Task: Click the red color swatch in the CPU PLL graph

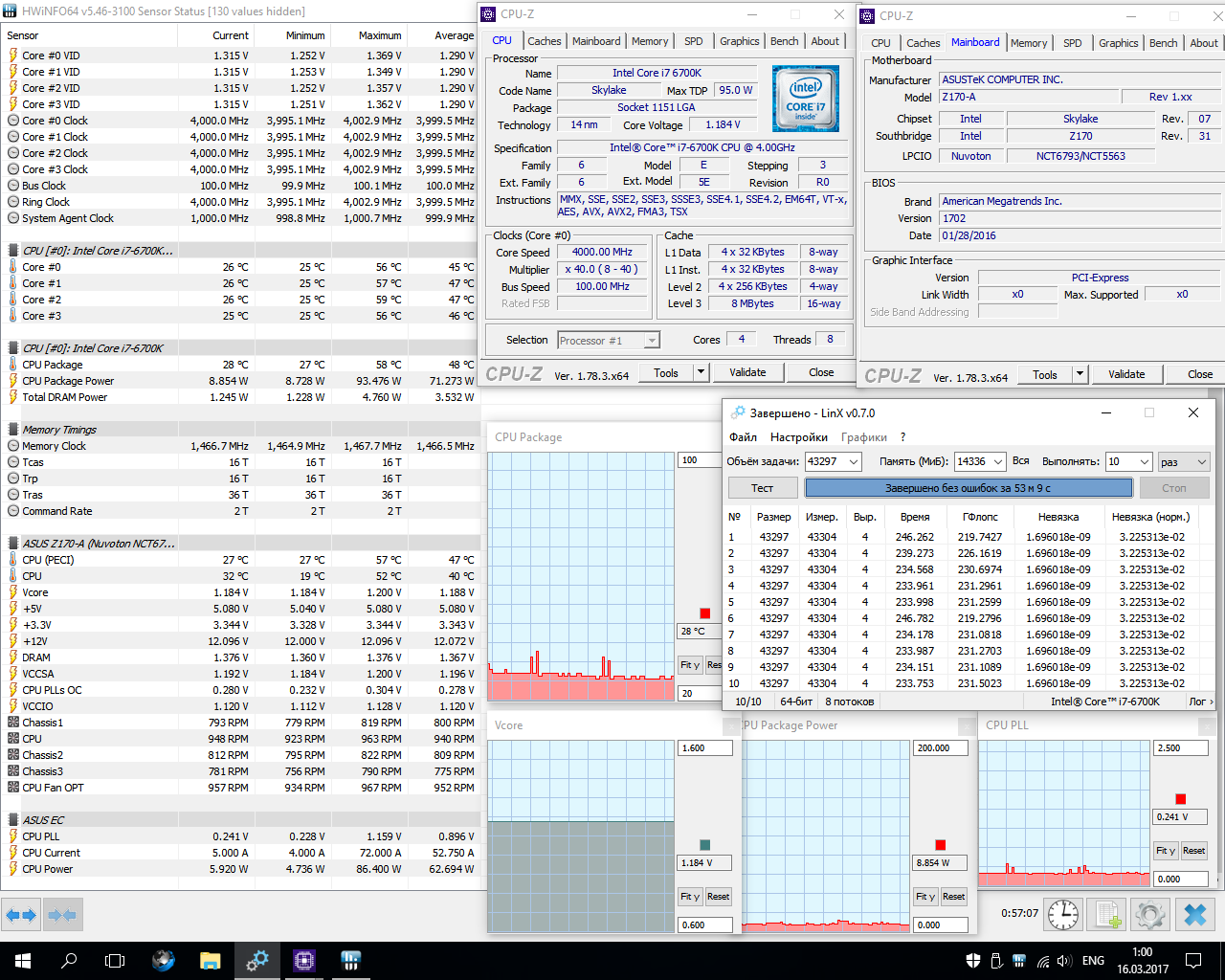Action: [1181, 798]
